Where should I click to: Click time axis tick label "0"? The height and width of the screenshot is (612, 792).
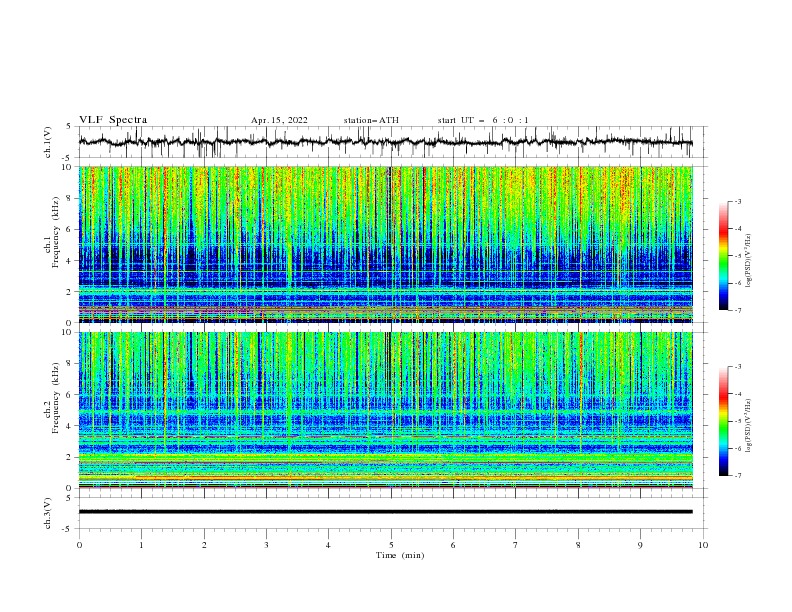tap(79, 545)
